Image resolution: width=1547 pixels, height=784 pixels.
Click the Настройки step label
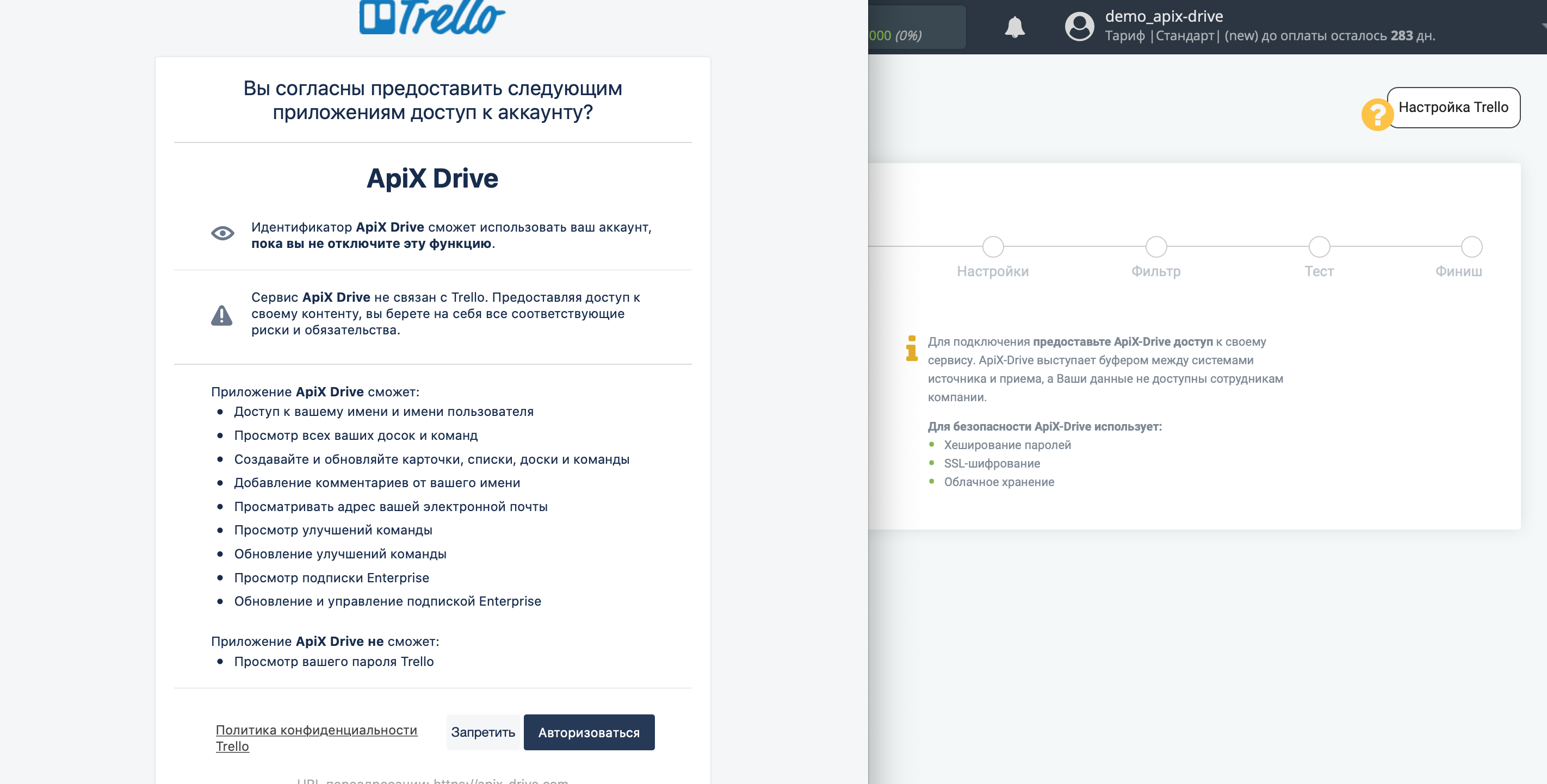993,271
